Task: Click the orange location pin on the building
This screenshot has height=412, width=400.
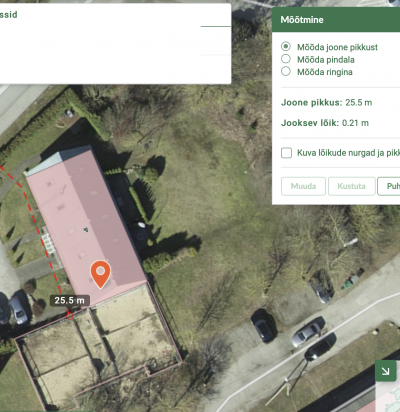Action: tap(100, 274)
